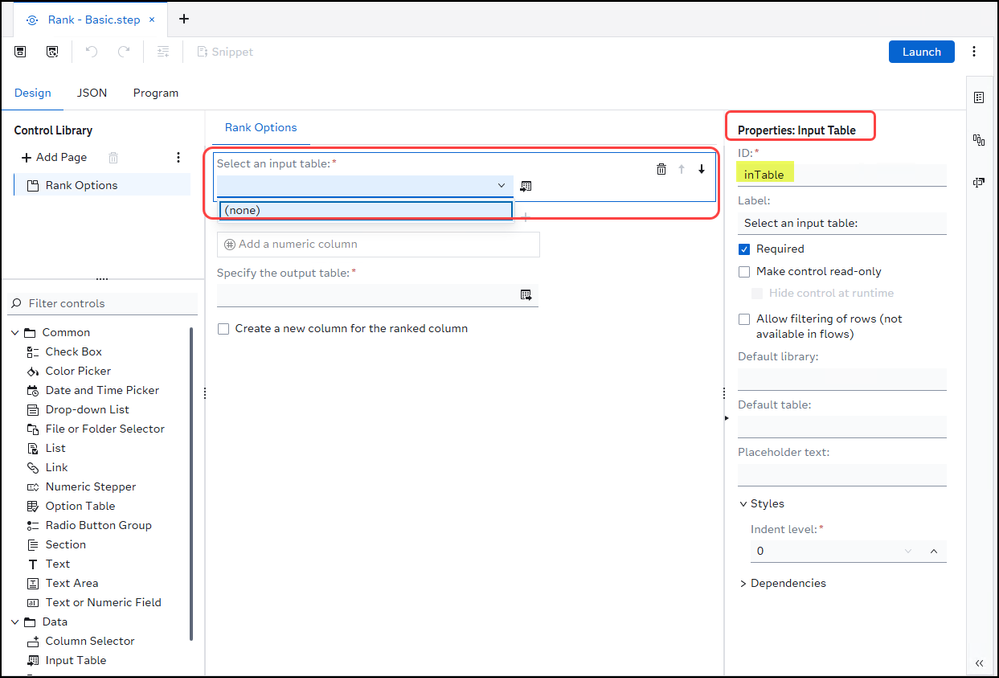Click the Default library field
This screenshot has width=999, height=678.
[x=842, y=379]
